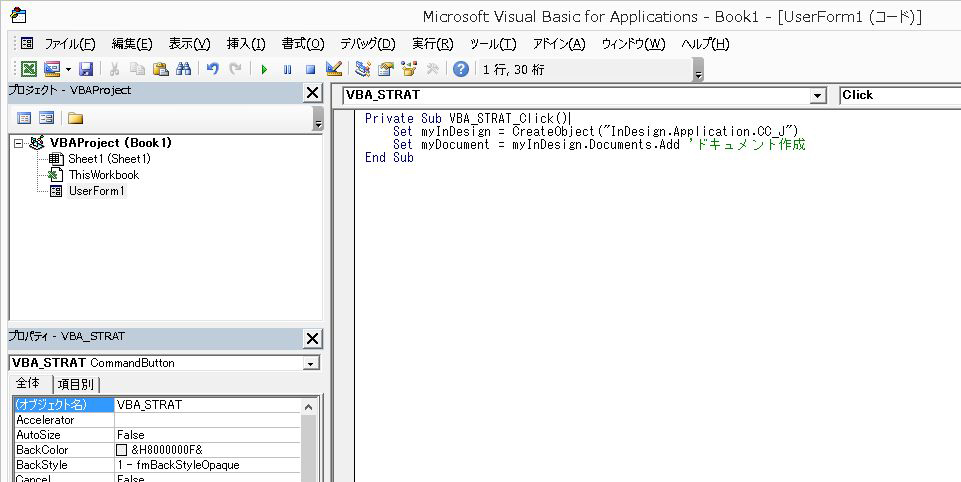
Task: Open the アドイン(A) menu
Action: (559, 44)
